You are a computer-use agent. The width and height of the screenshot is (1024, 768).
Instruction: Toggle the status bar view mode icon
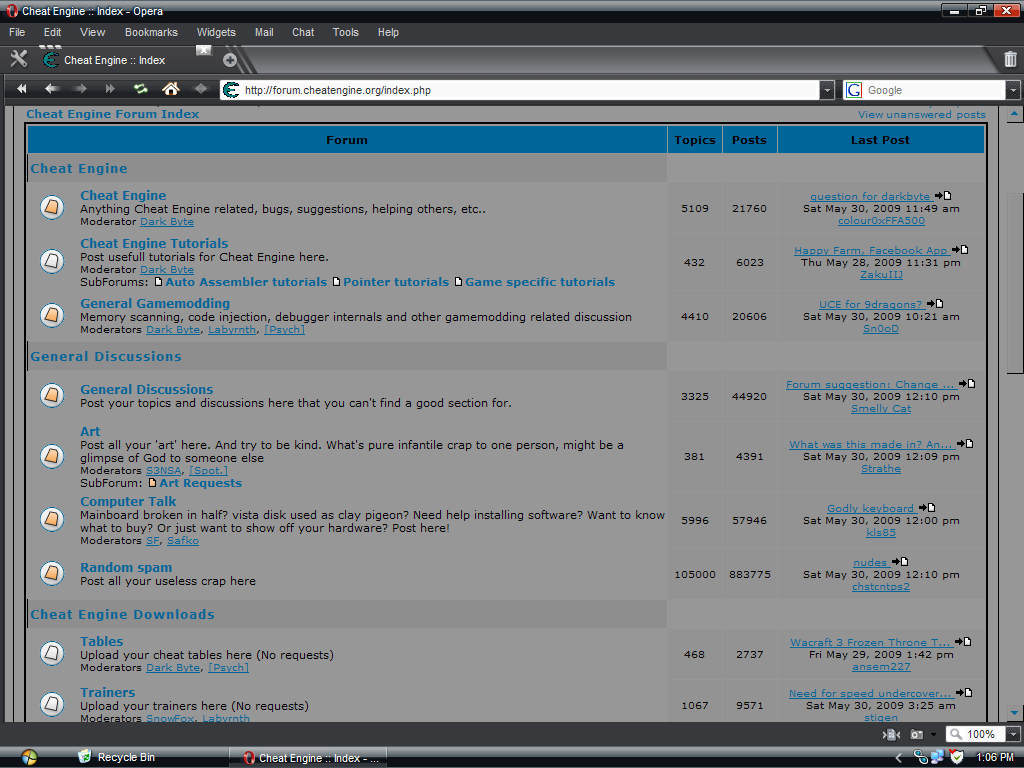[891, 735]
